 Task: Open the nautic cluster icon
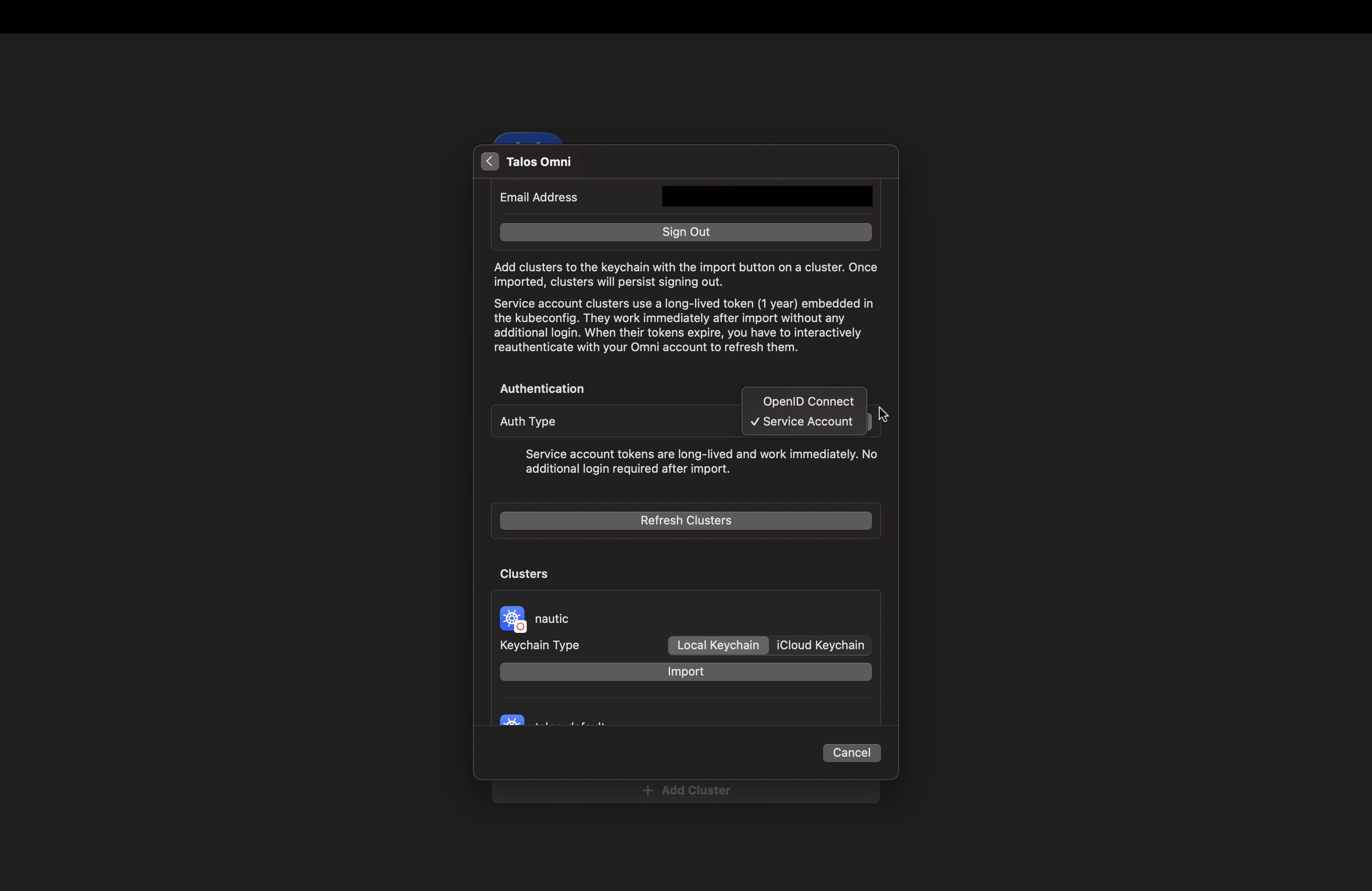click(513, 618)
